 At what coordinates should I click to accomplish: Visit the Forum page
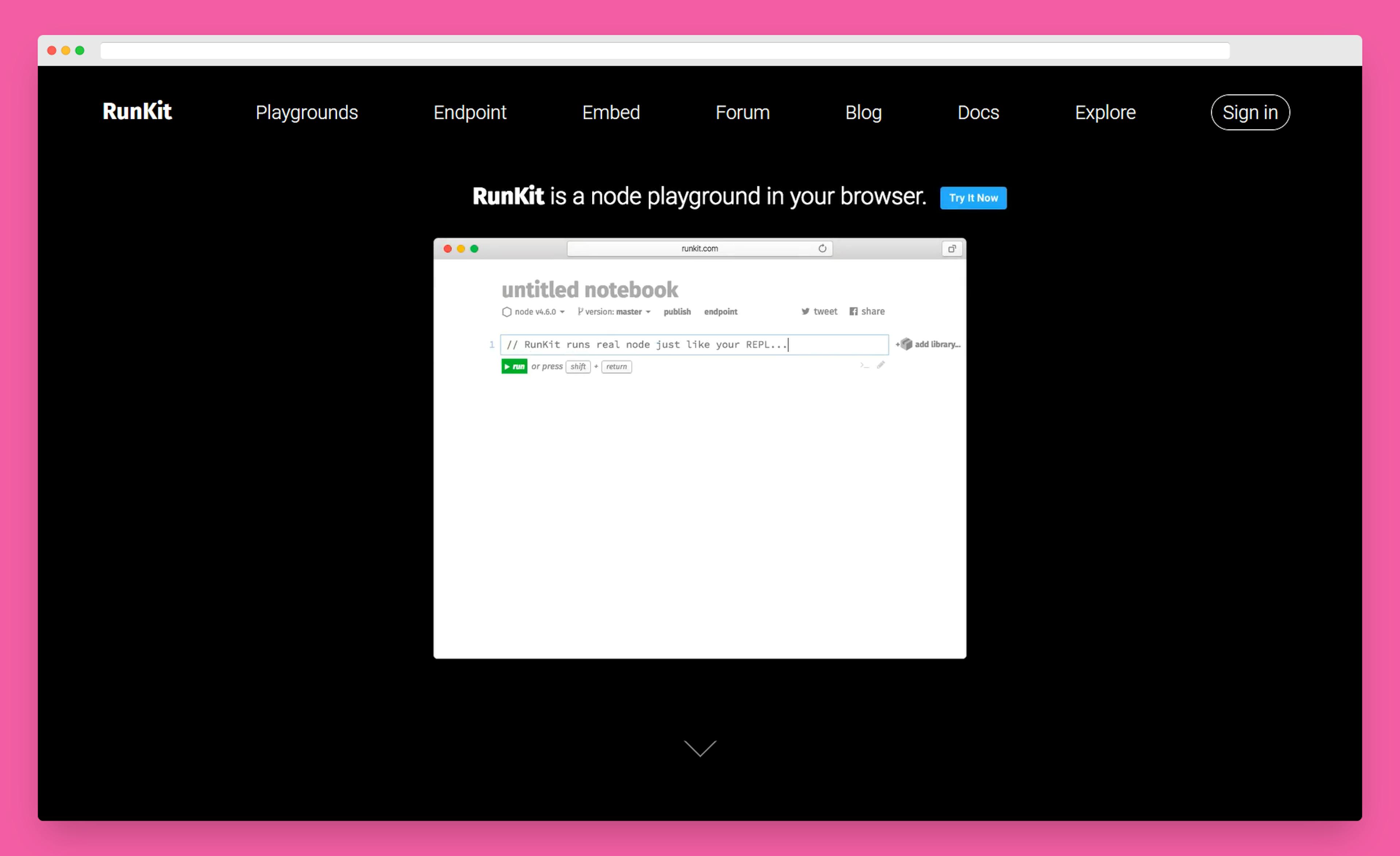pos(743,112)
